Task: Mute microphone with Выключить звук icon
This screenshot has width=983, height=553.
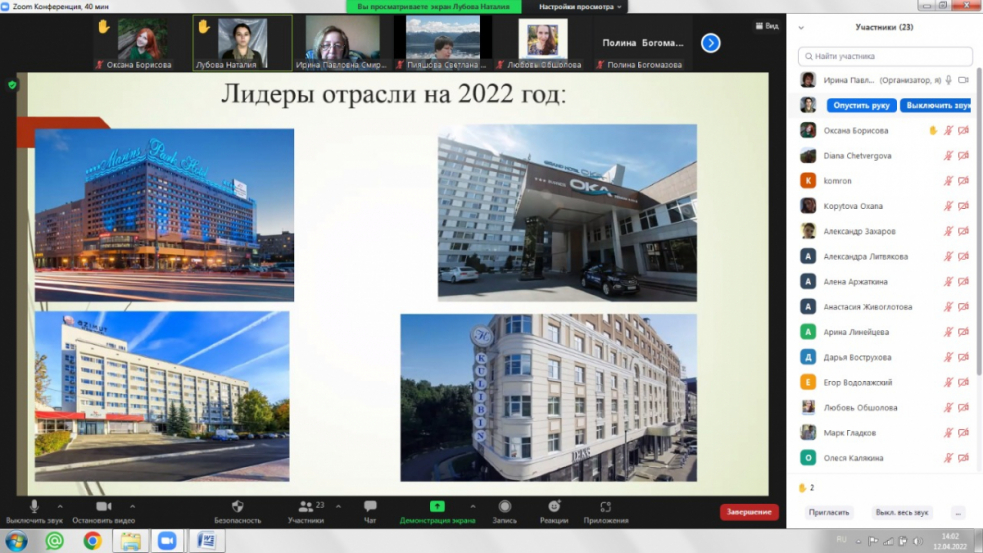Action: (x=34, y=506)
